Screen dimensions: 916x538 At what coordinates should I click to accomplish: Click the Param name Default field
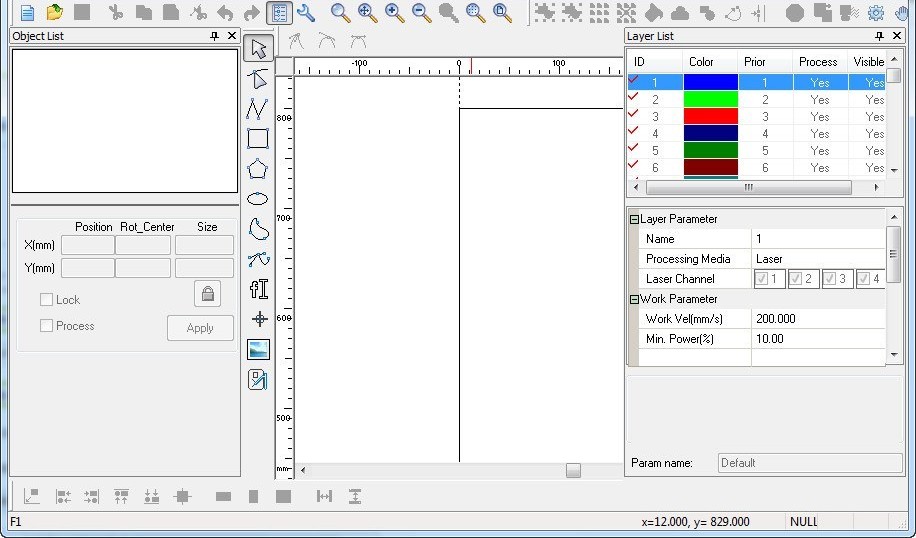click(810, 463)
